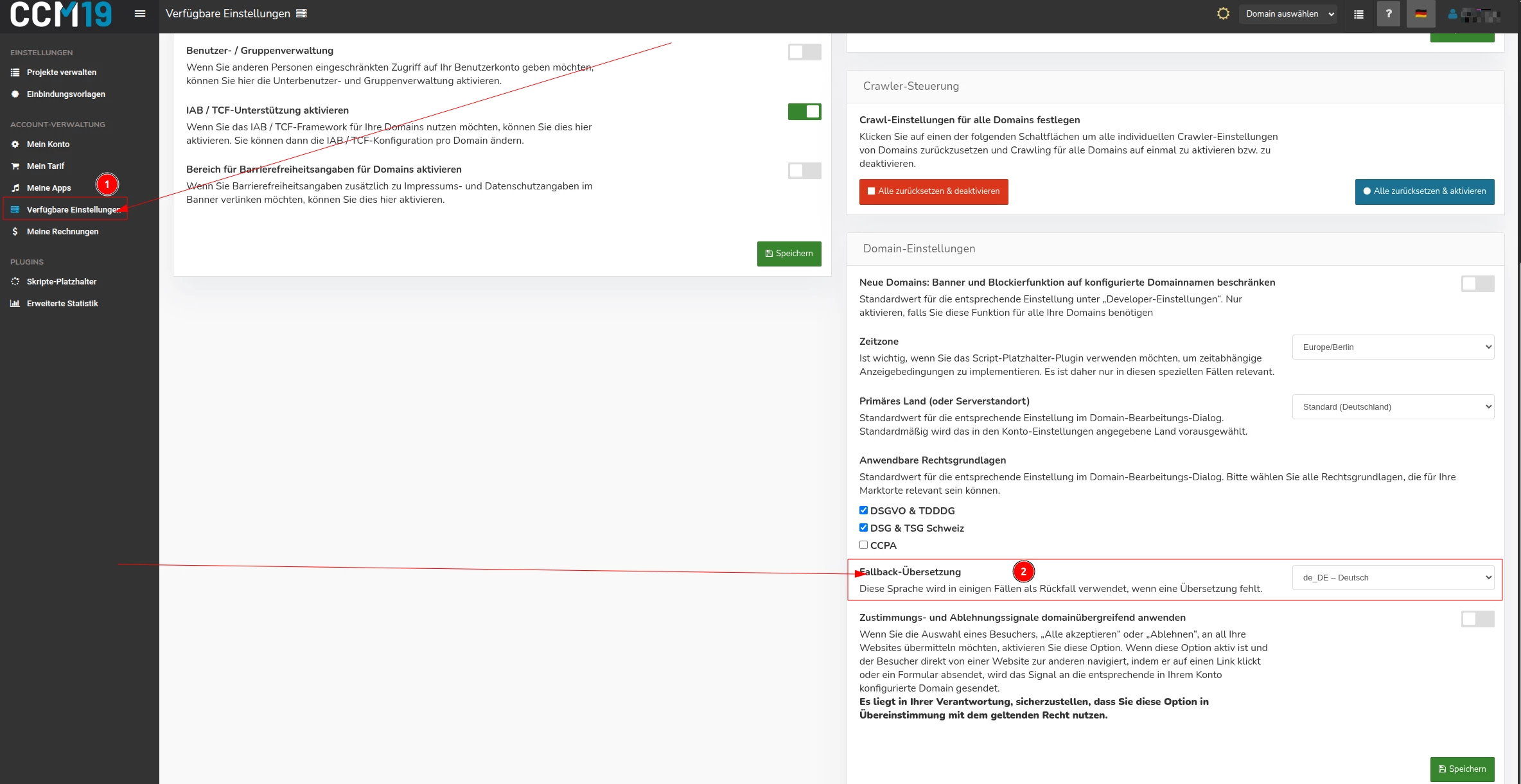1521x784 pixels.
Task: Check the CCPA checkbox
Action: (x=863, y=545)
